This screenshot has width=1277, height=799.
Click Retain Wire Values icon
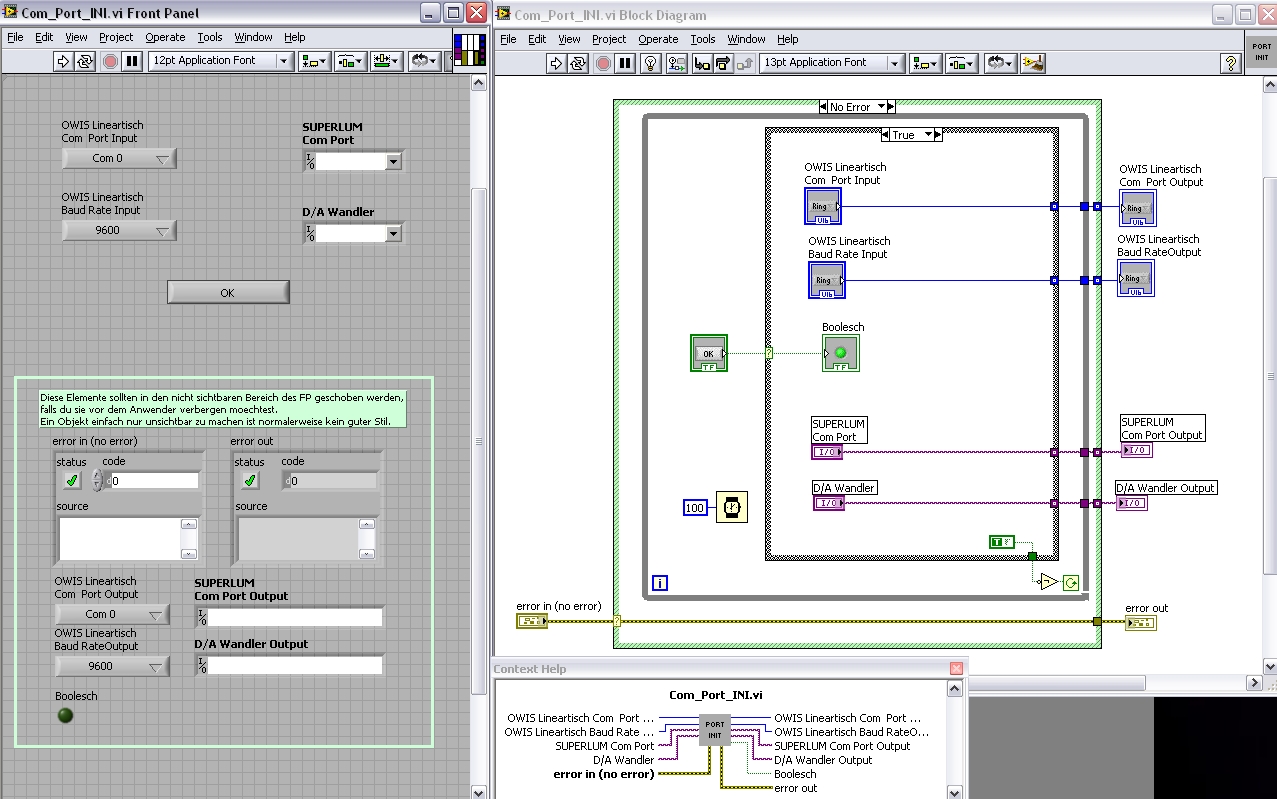click(x=677, y=63)
